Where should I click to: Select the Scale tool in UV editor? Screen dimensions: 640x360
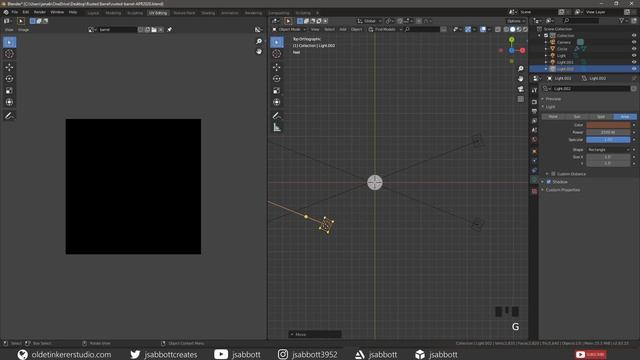click(x=9, y=91)
